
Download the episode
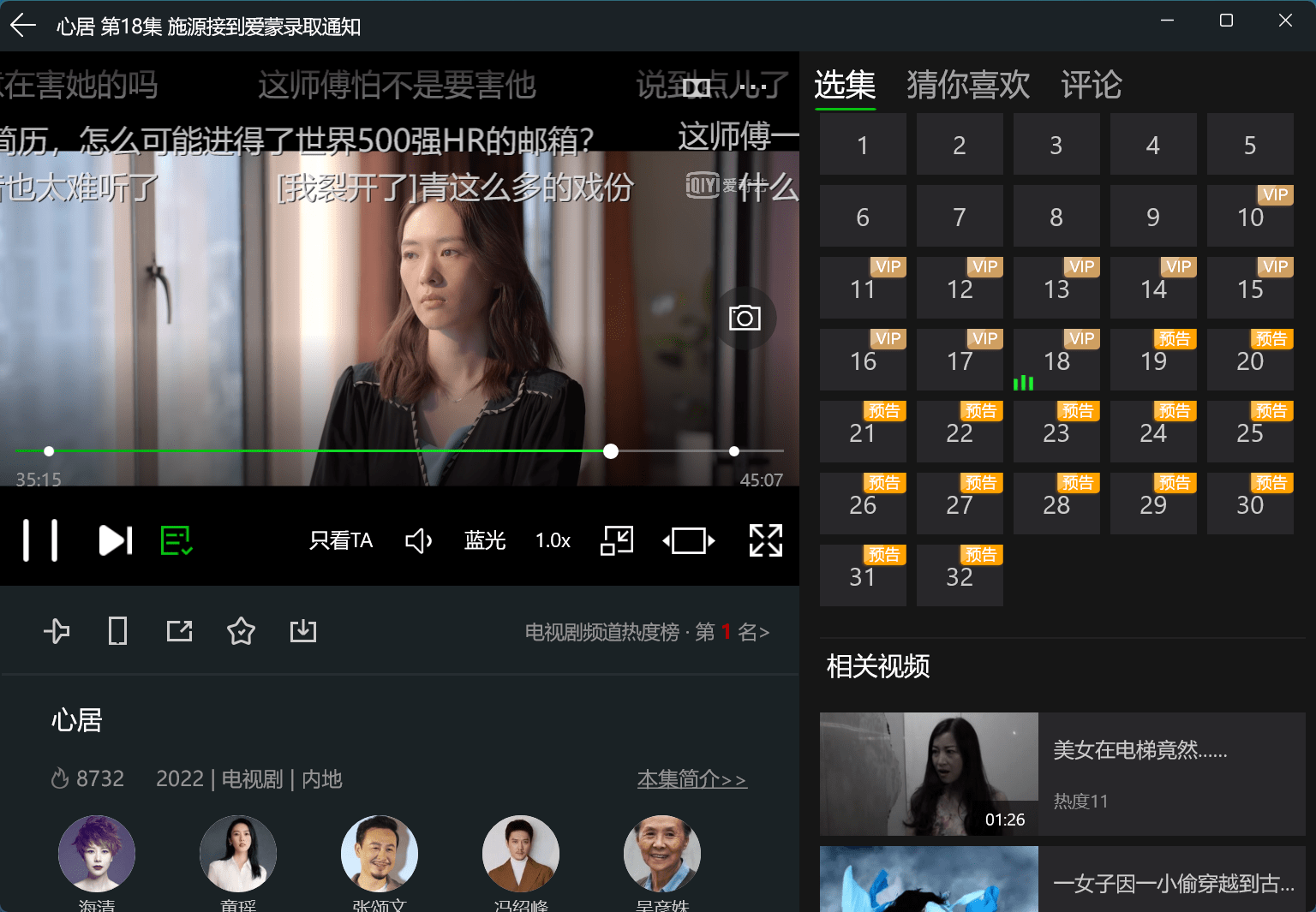point(303,632)
